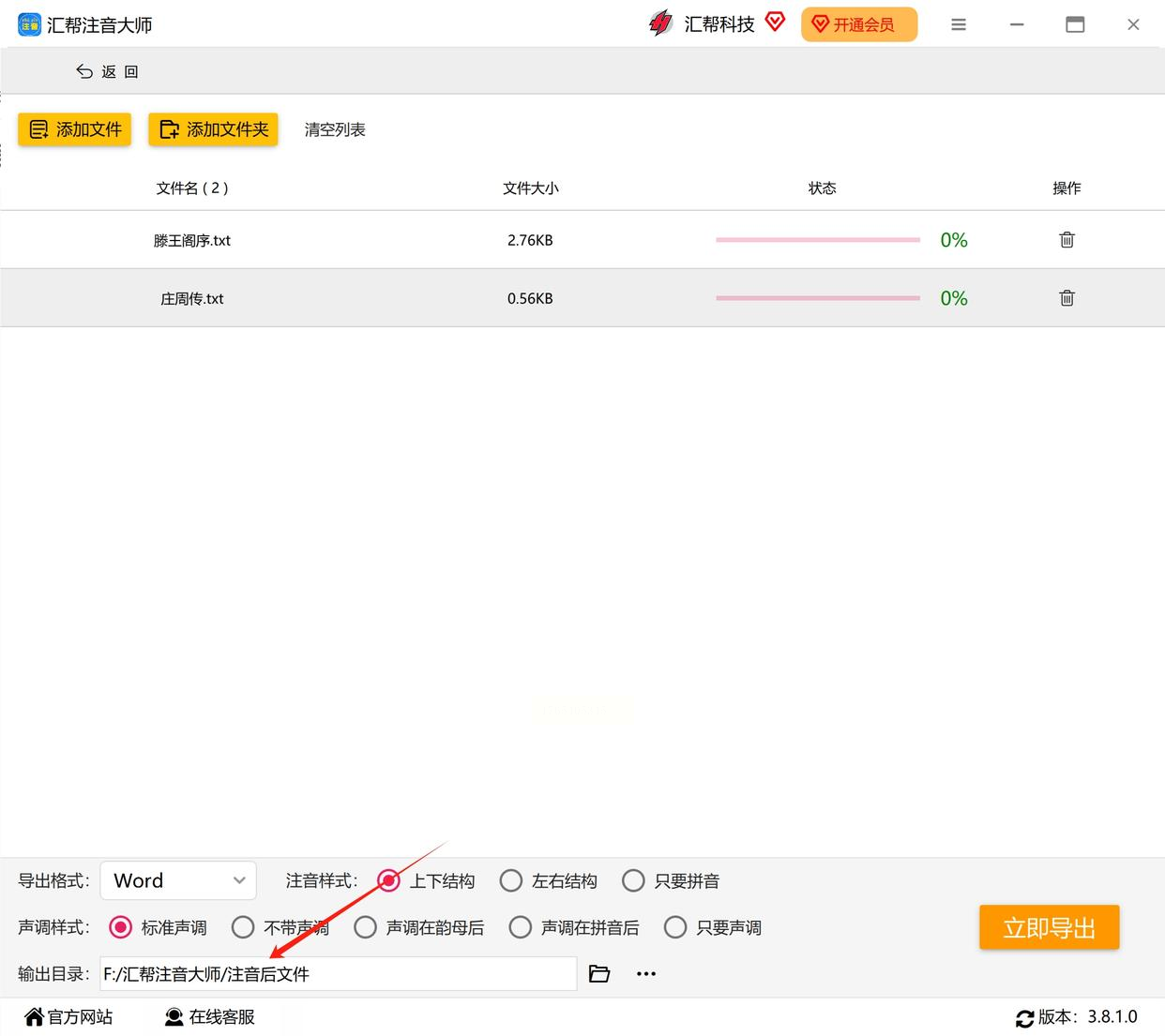
Task: Delete 庄周传.txt using its trash icon
Action: click(1067, 298)
